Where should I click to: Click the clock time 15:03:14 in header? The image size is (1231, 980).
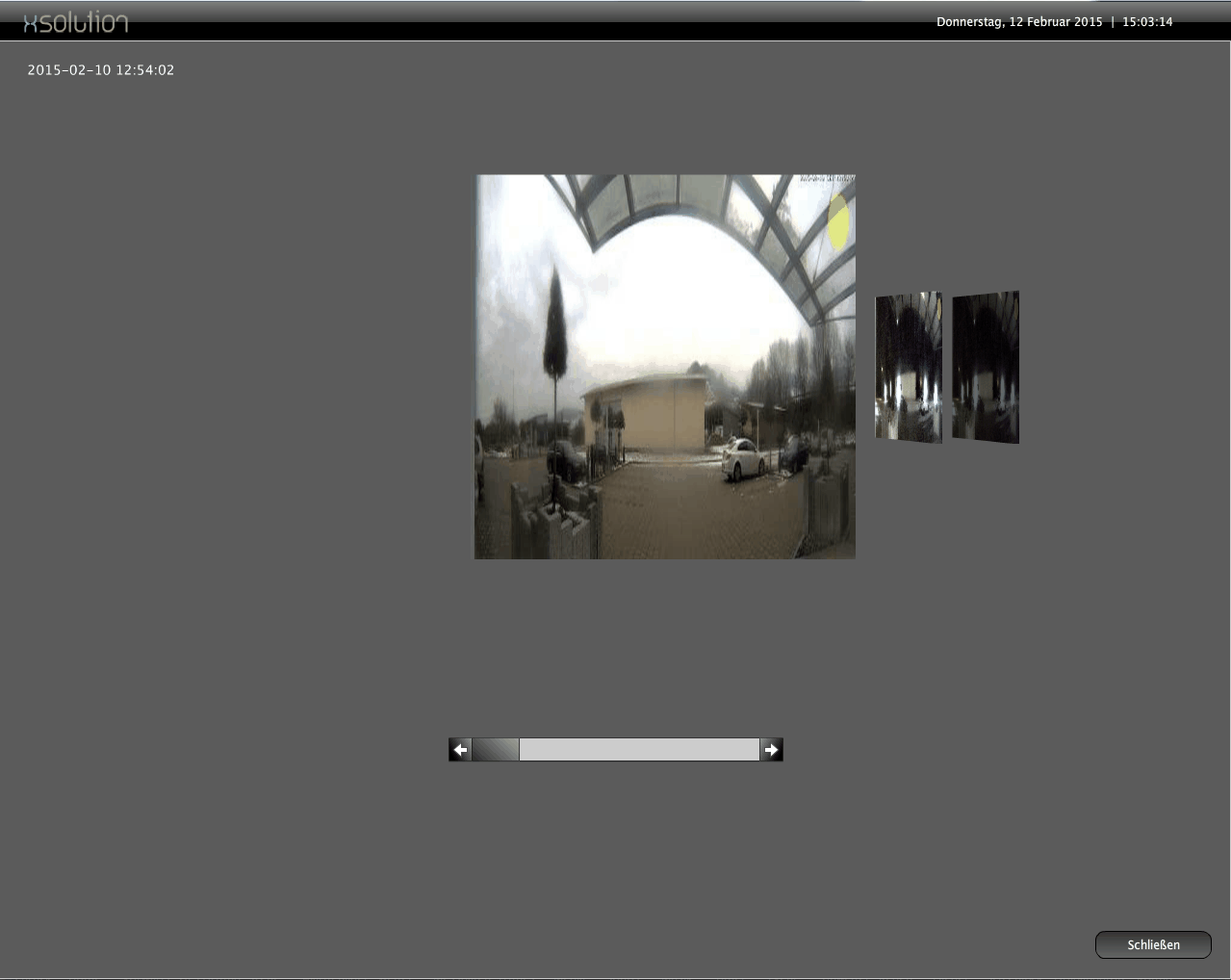[1147, 22]
